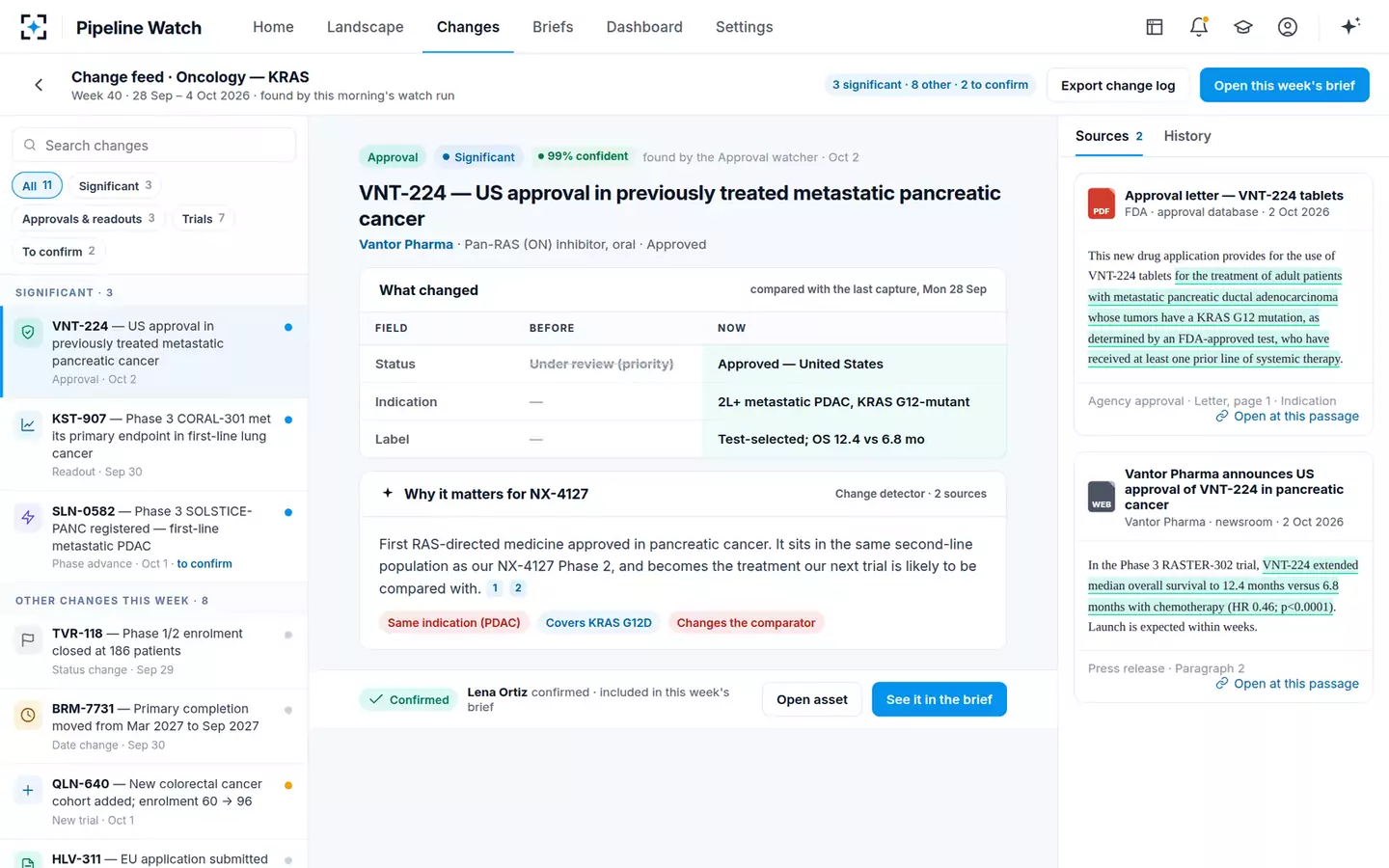The width and height of the screenshot is (1389, 868).
Task: Click inside the Search changes field
Action: 154,145
